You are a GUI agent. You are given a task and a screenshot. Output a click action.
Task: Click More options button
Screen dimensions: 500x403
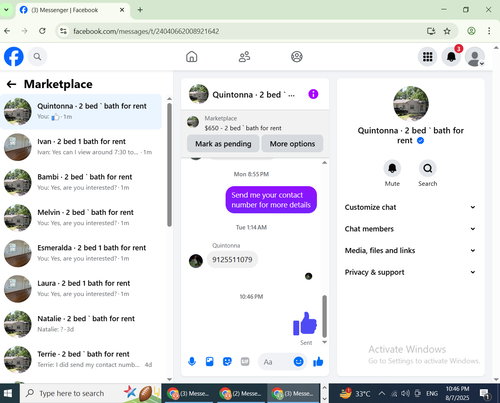click(292, 144)
